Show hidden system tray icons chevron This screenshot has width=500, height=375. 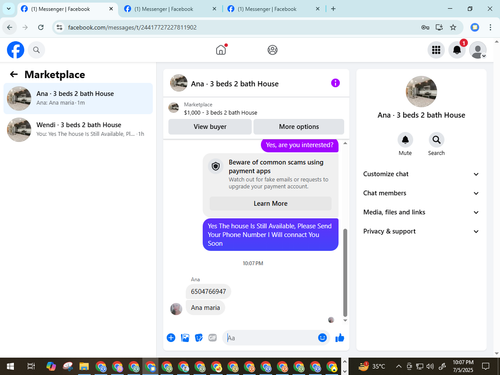pyautogui.click(x=398, y=367)
